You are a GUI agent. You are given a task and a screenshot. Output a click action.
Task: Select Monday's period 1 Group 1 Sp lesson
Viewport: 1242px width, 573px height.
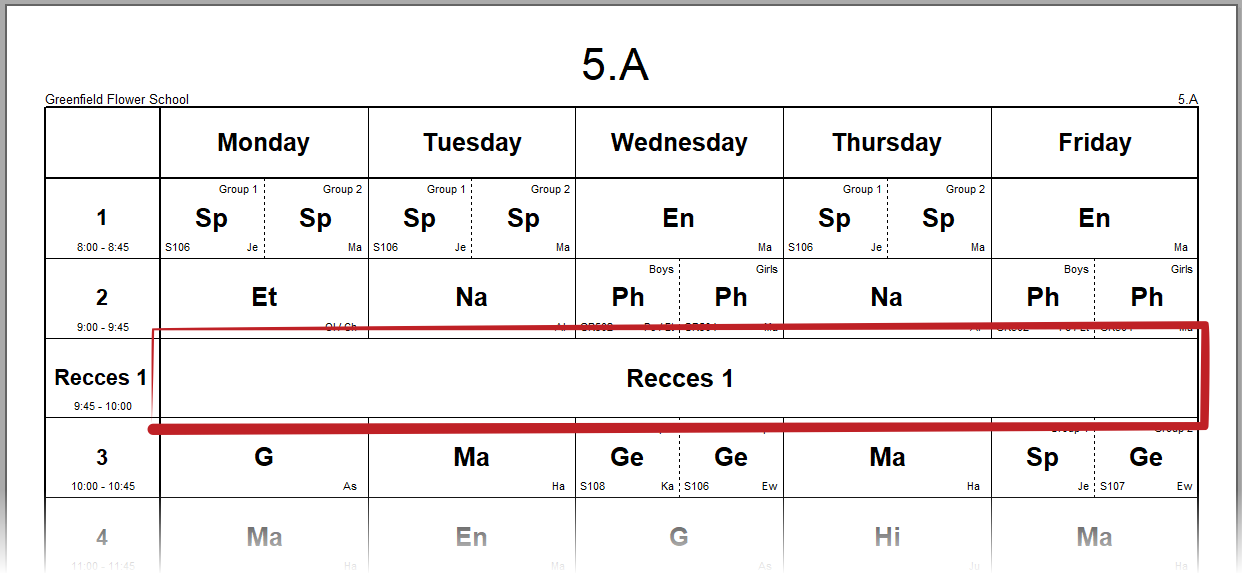coord(212,219)
